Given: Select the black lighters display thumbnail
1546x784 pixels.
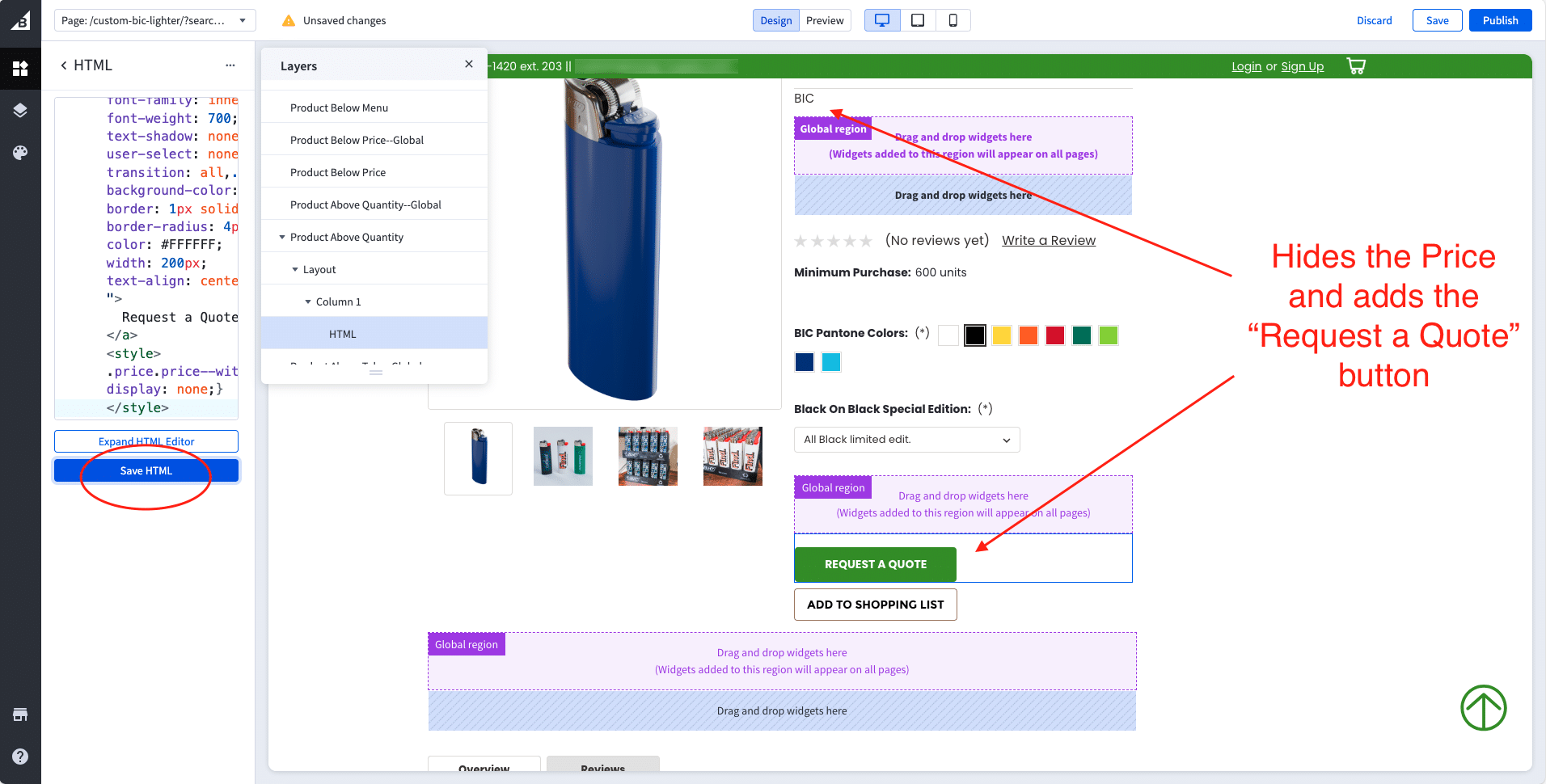Looking at the screenshot, I should point(648,456).
